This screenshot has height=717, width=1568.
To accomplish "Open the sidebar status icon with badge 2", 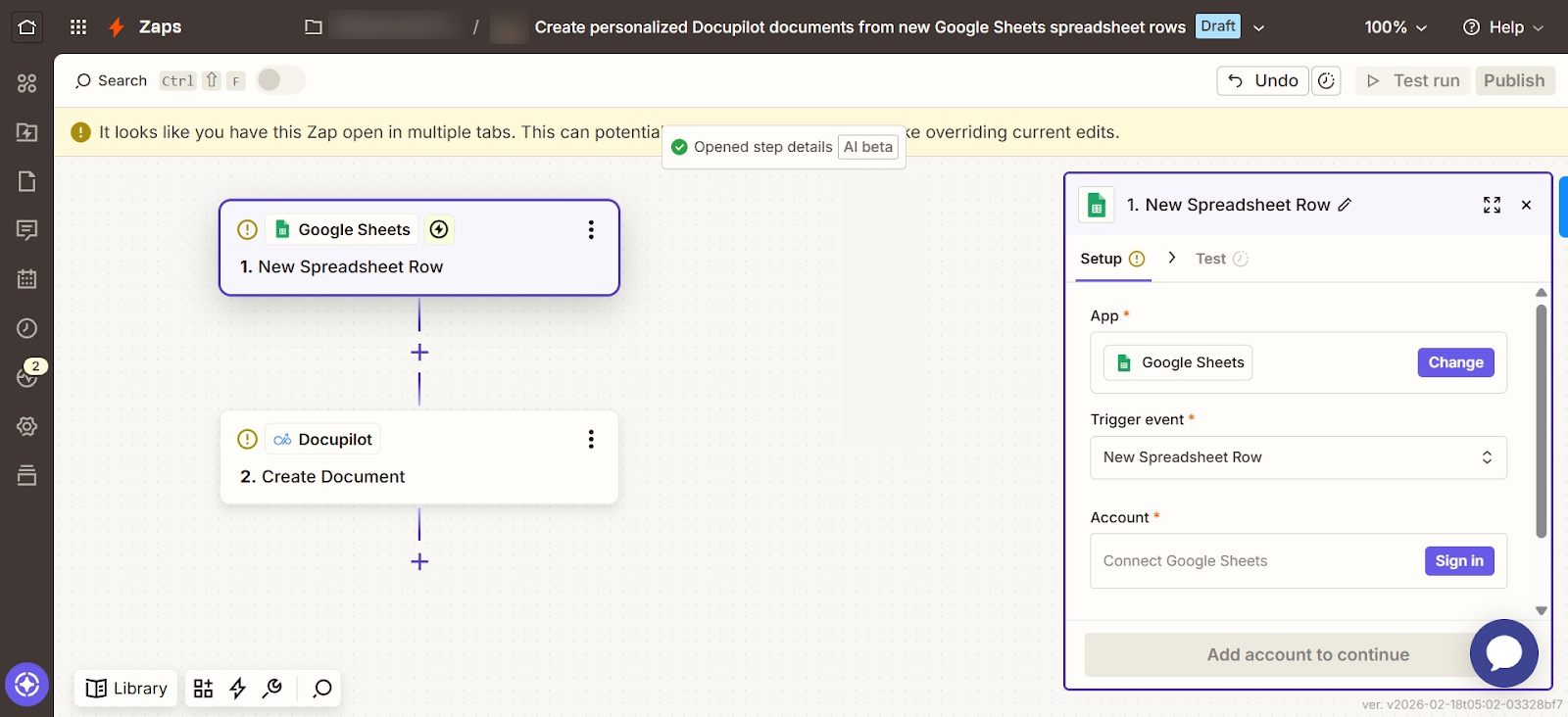I will click(x=27, y=375).
